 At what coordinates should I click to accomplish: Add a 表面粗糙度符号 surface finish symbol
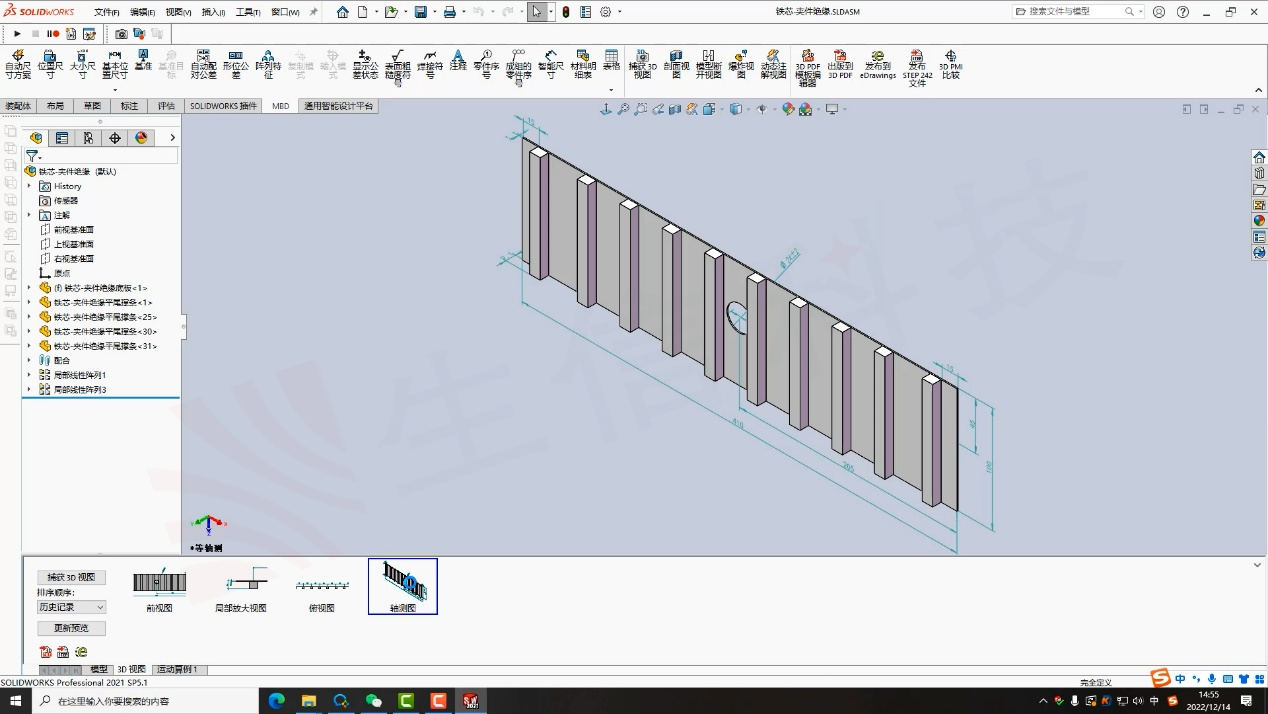(397, 68)
